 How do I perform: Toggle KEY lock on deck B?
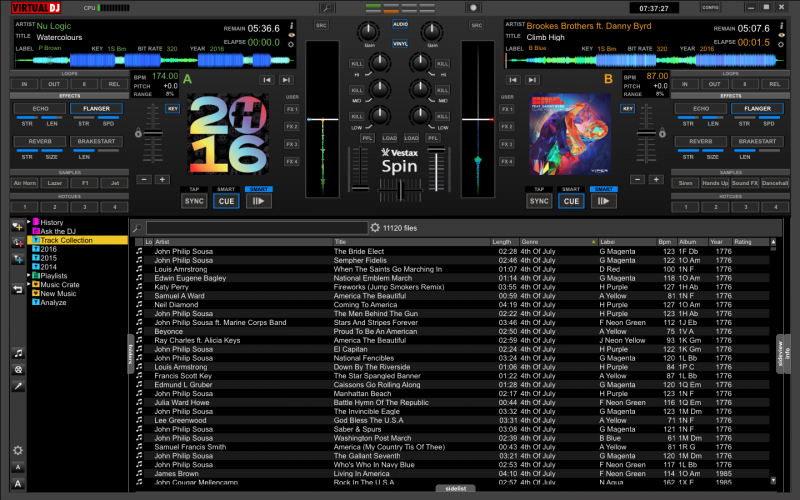coord(628,109)
